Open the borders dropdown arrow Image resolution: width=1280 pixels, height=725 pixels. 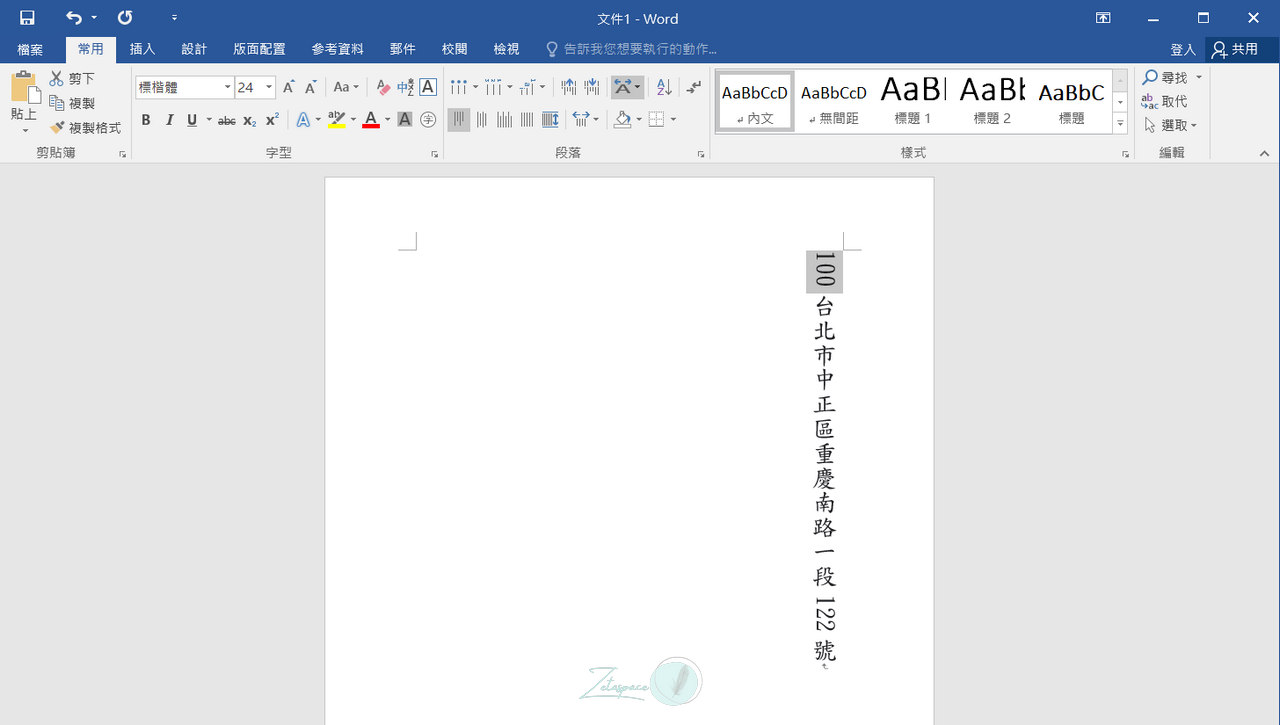[673, 120]
